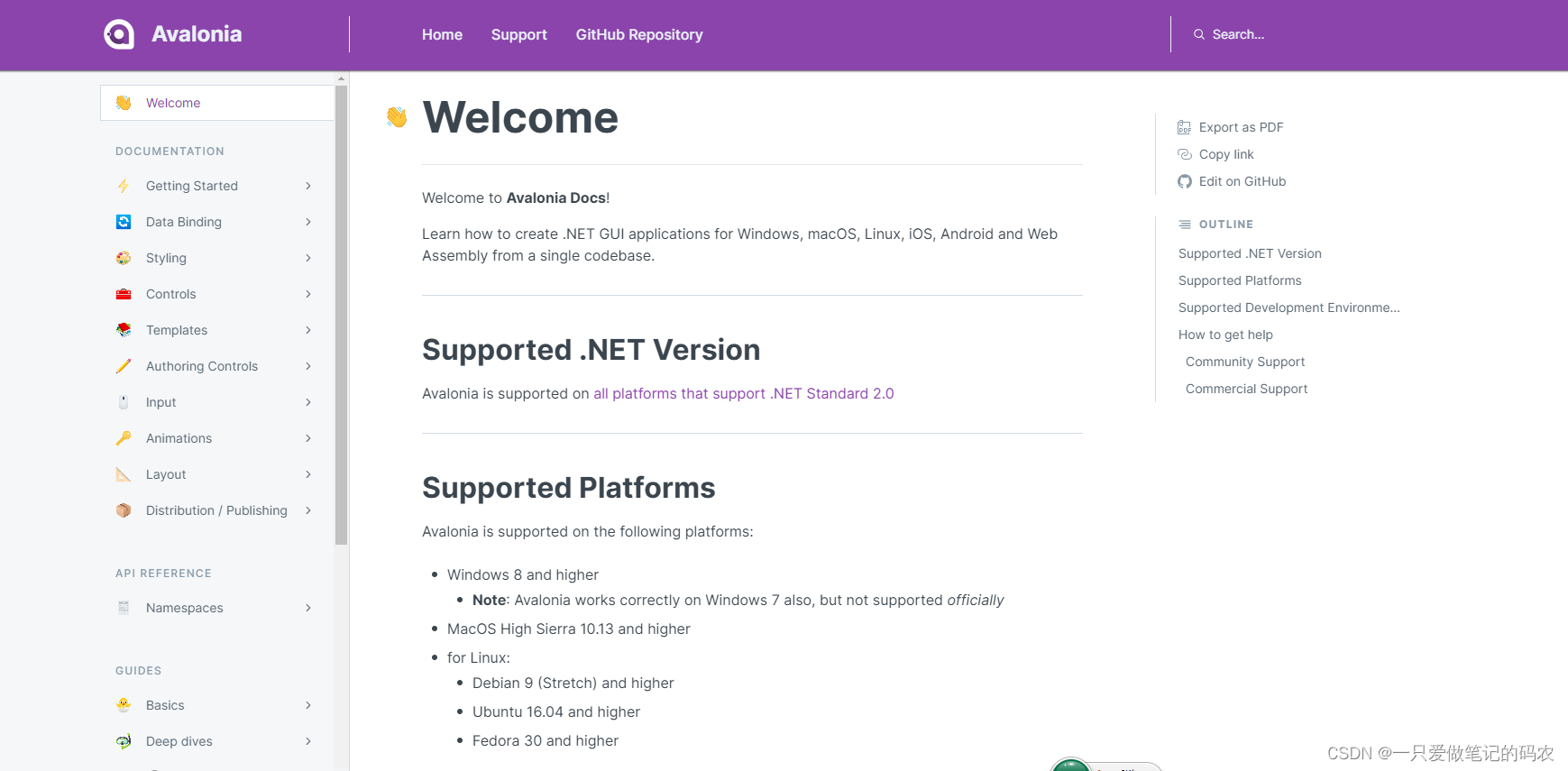Expand the Getting Started section chevron
1568x771 pixels.
[308, 186]
